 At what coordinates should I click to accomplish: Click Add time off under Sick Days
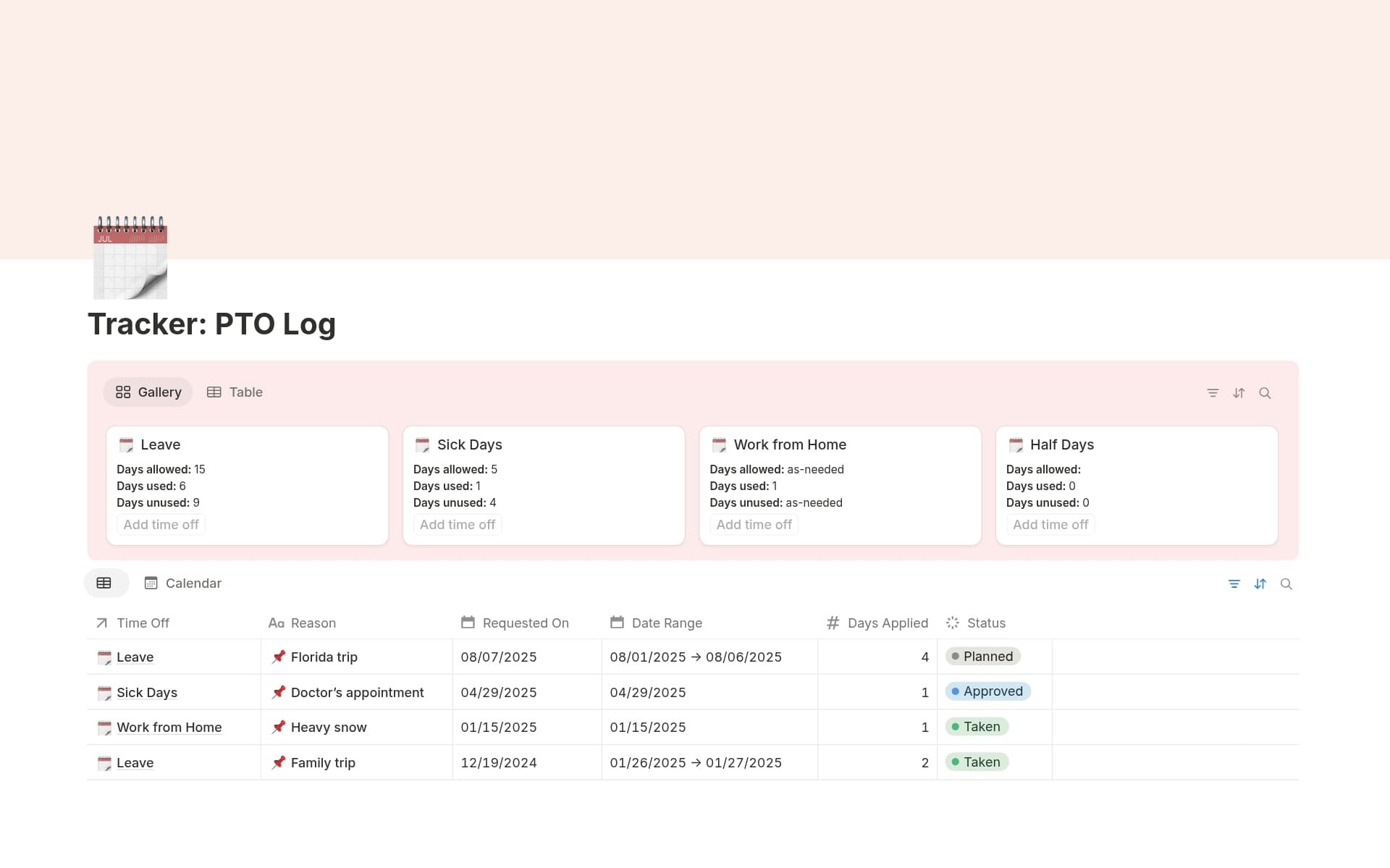[457, 523]
